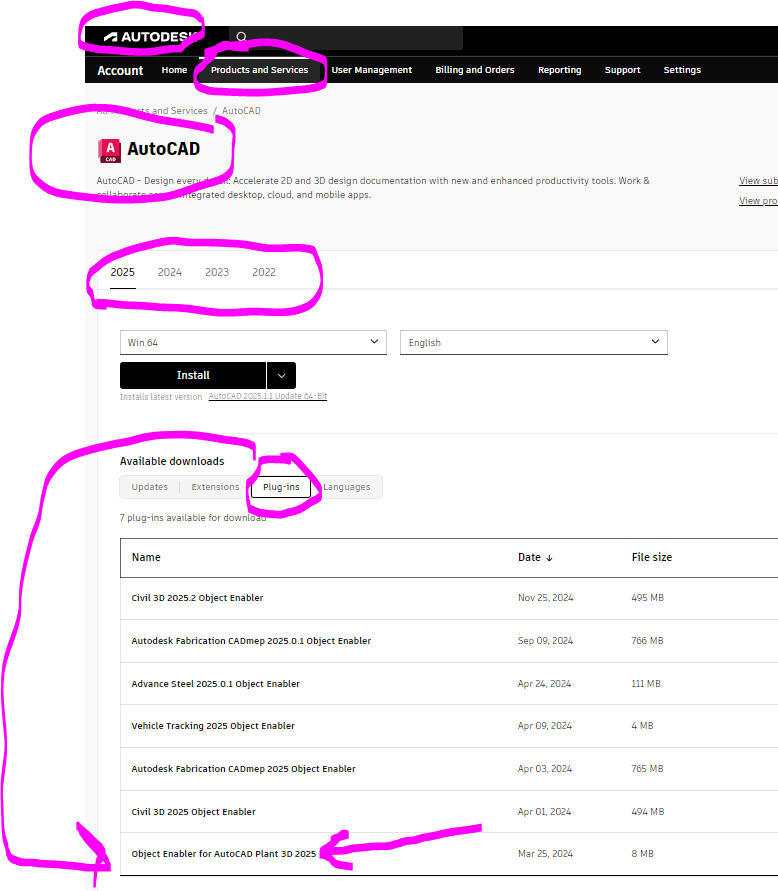Screen dimensions: 778x891
Task: Select the 2023 version tab
Action: coord(217,272)
